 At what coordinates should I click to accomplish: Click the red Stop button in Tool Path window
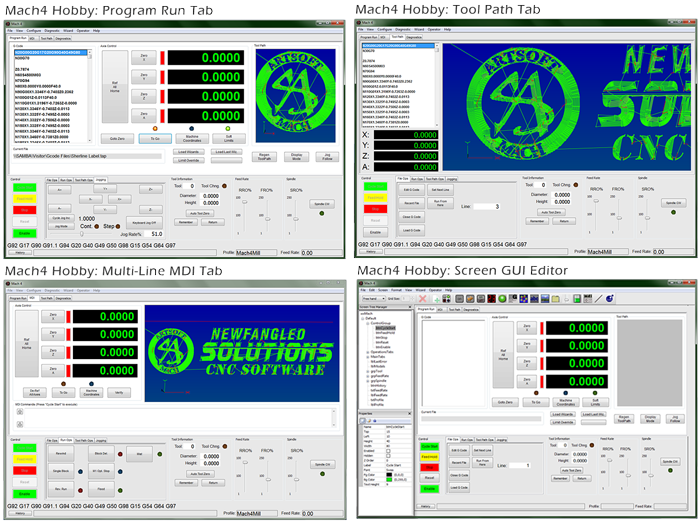[x=375, y=209]
